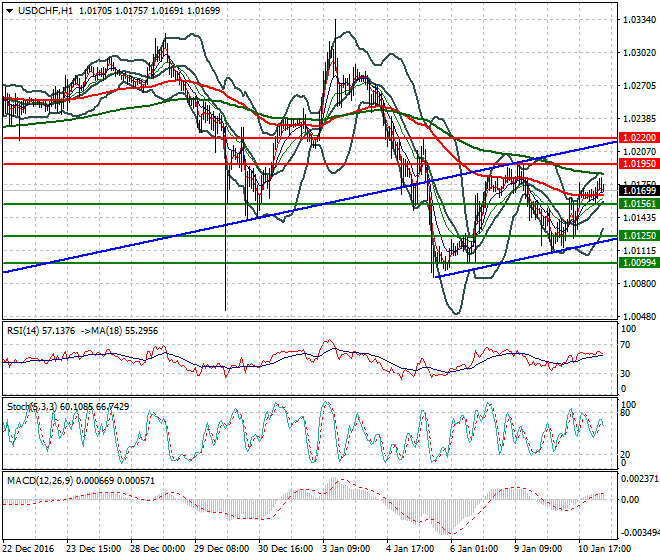Click the MA(18) 55.2956 label
The width and height of the screenshot is (660, 560).
tap(125, 331)
